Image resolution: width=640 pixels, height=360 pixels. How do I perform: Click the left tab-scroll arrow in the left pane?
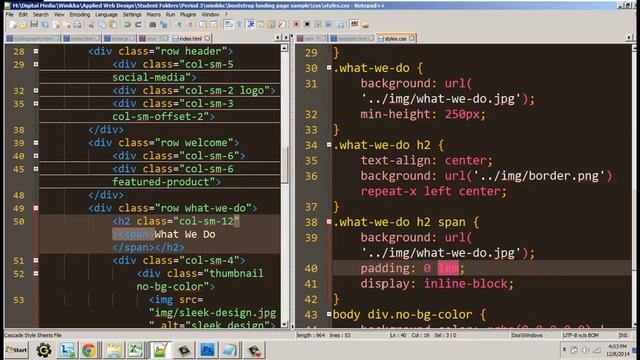(278, 38)
